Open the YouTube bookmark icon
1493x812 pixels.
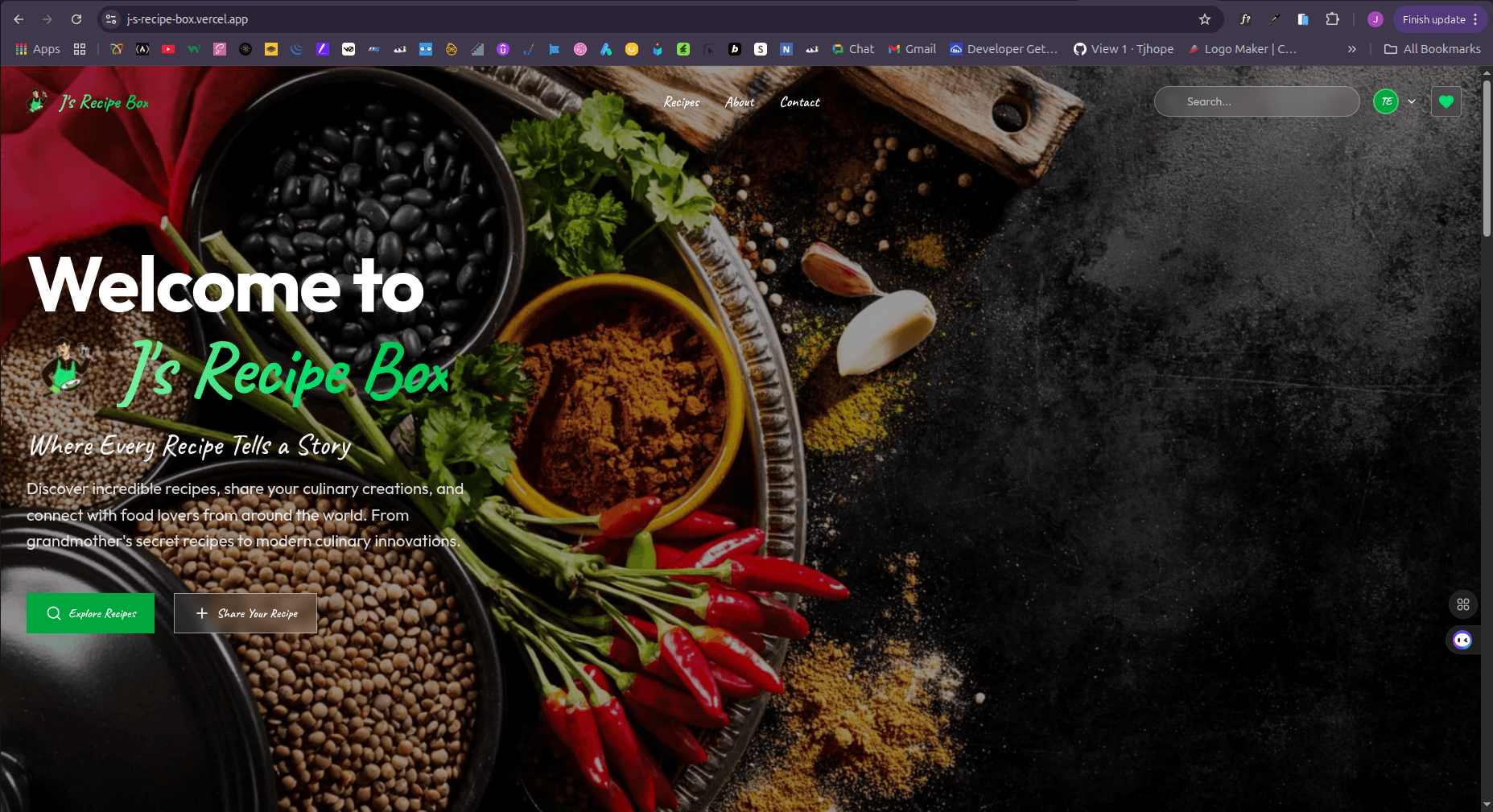168,49
